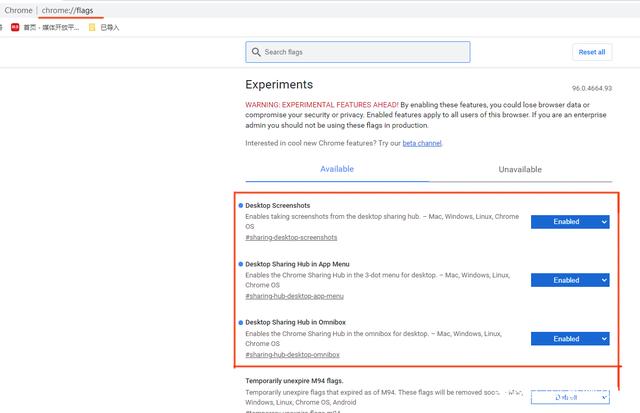640x413 pixels.
Task: Open Desktop Sharing Hub in Omnibox dropdown
Action: pyautogui.click(x=570, y=339)
